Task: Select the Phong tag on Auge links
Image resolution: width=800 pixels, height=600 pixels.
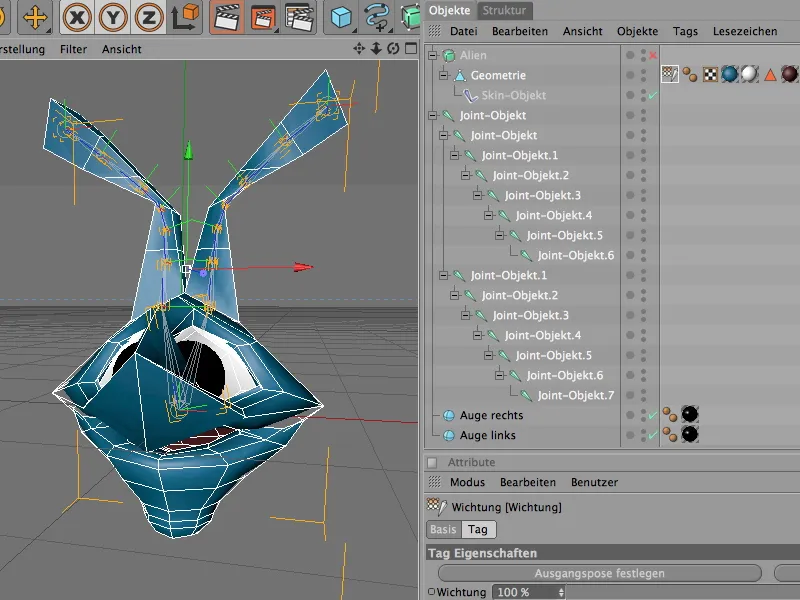Action: pyautogui.click(x=670, y=434)
